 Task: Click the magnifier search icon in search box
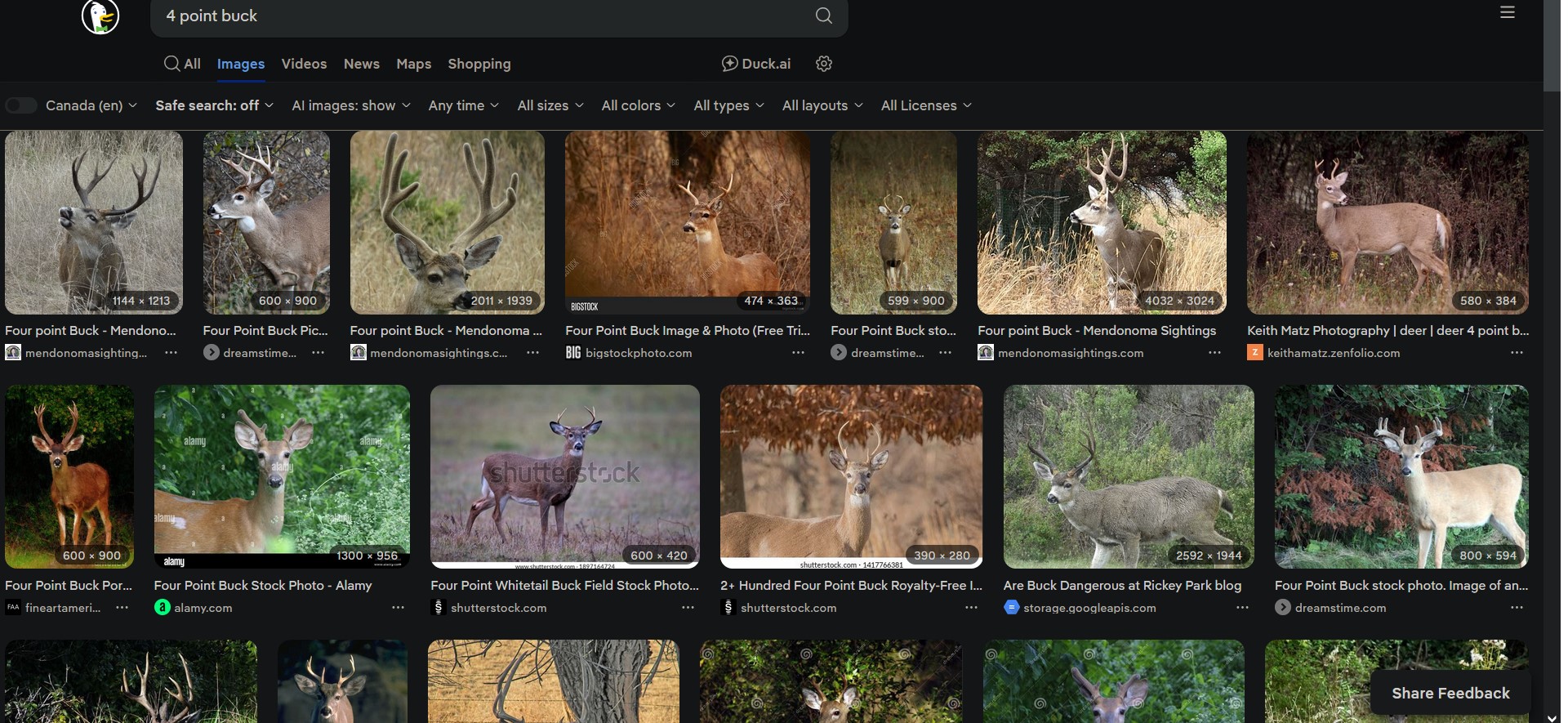tap(824, 16)
